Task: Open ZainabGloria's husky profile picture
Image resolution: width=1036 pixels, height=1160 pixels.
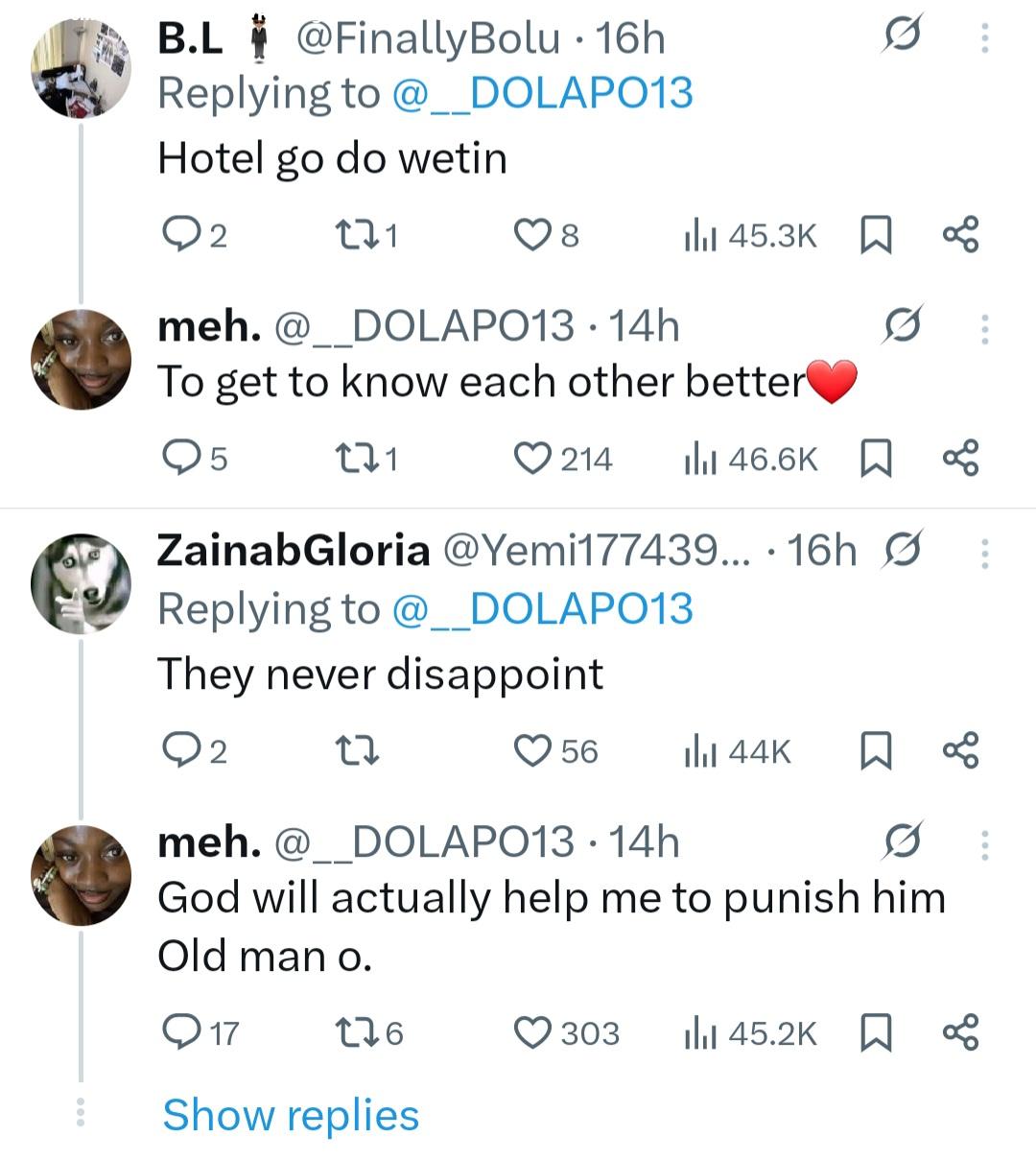Action: tap(81, 583)
